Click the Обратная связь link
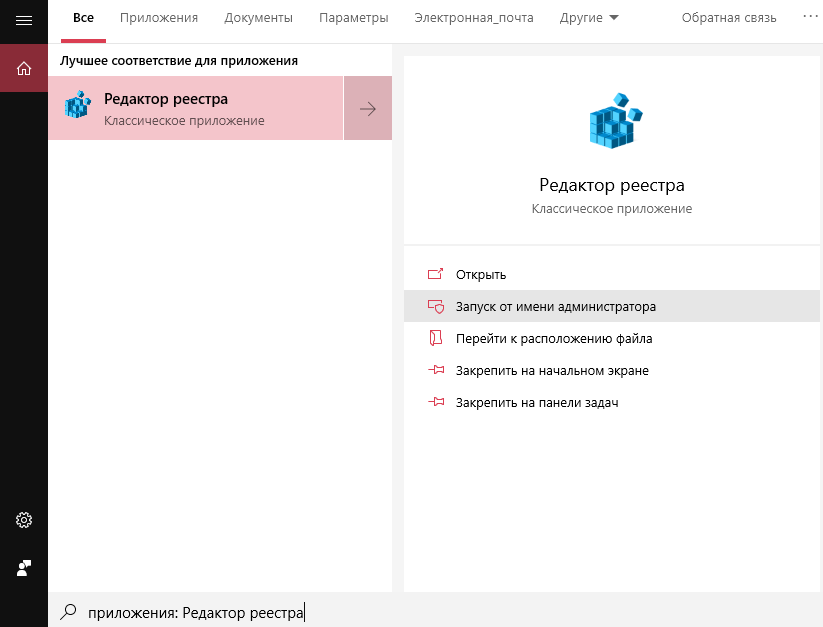Image resolution: width=823 pixels, height=627 pixels. (729, 18)
